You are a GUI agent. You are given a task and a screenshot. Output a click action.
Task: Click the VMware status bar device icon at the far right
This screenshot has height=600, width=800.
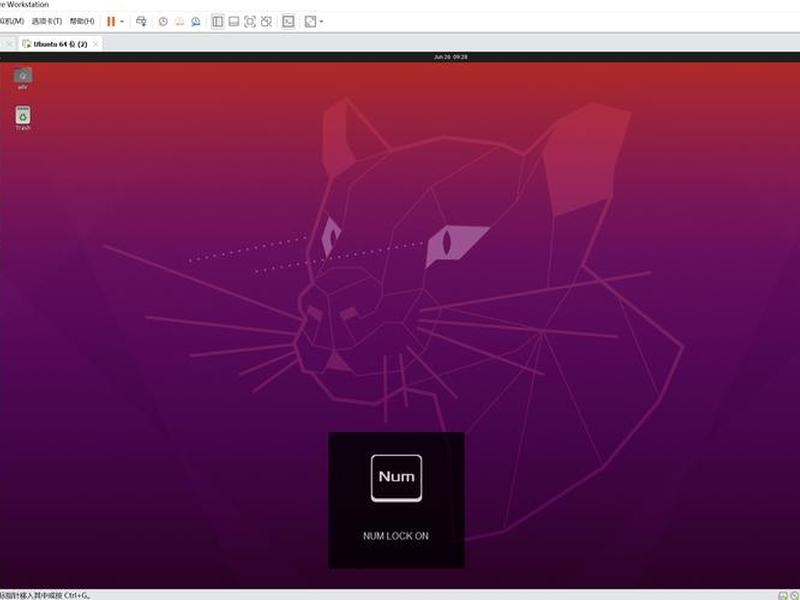pos(795,595)
